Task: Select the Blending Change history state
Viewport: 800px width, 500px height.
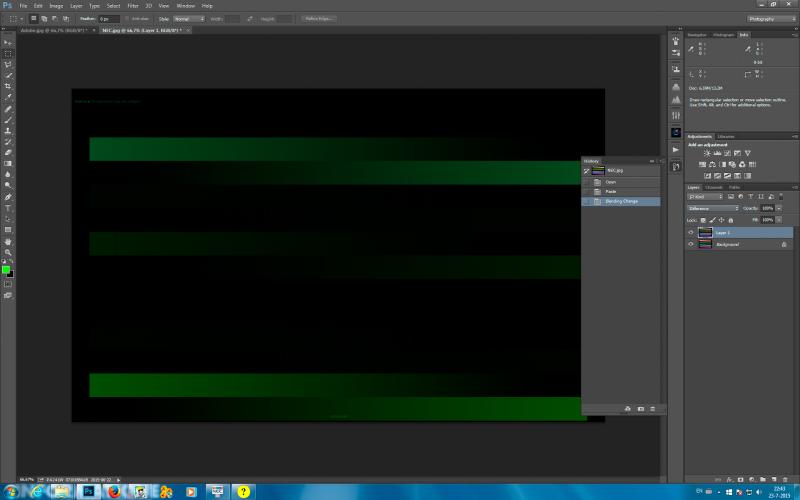Action: point(621,202)
